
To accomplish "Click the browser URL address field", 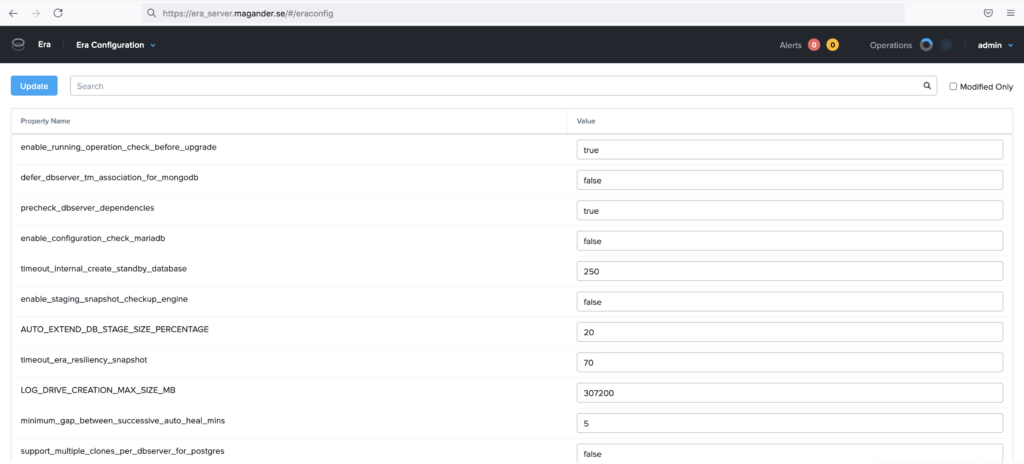I will [522, 13].
